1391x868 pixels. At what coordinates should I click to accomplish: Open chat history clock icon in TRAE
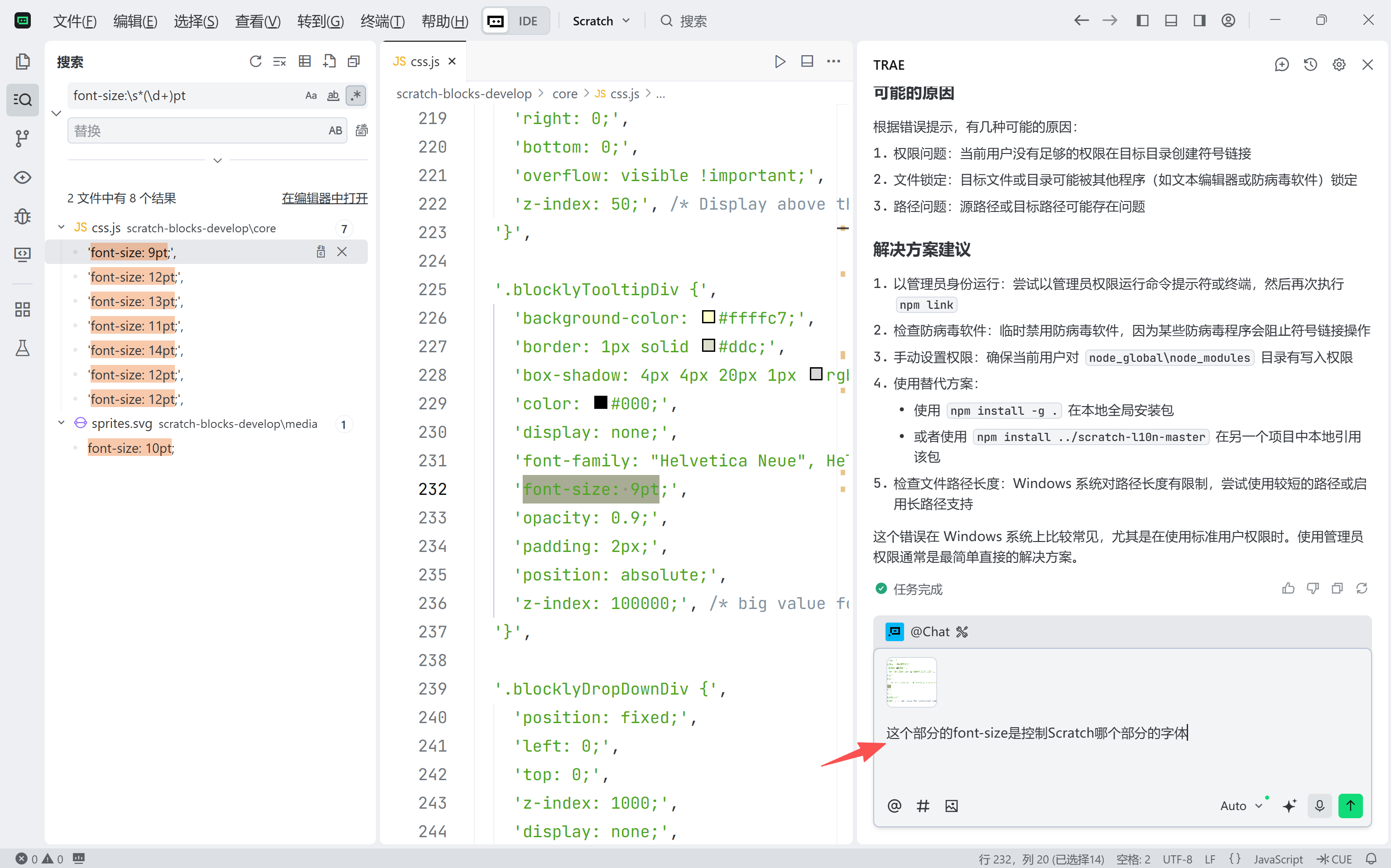click(1310, 65)
